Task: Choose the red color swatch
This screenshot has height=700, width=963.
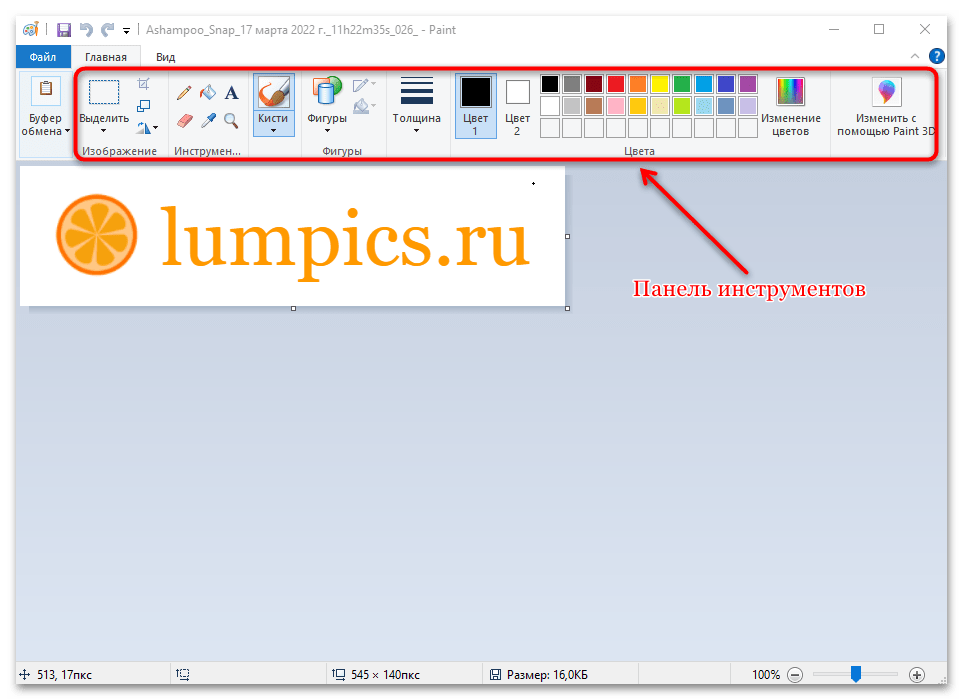Action: point(616,84)
